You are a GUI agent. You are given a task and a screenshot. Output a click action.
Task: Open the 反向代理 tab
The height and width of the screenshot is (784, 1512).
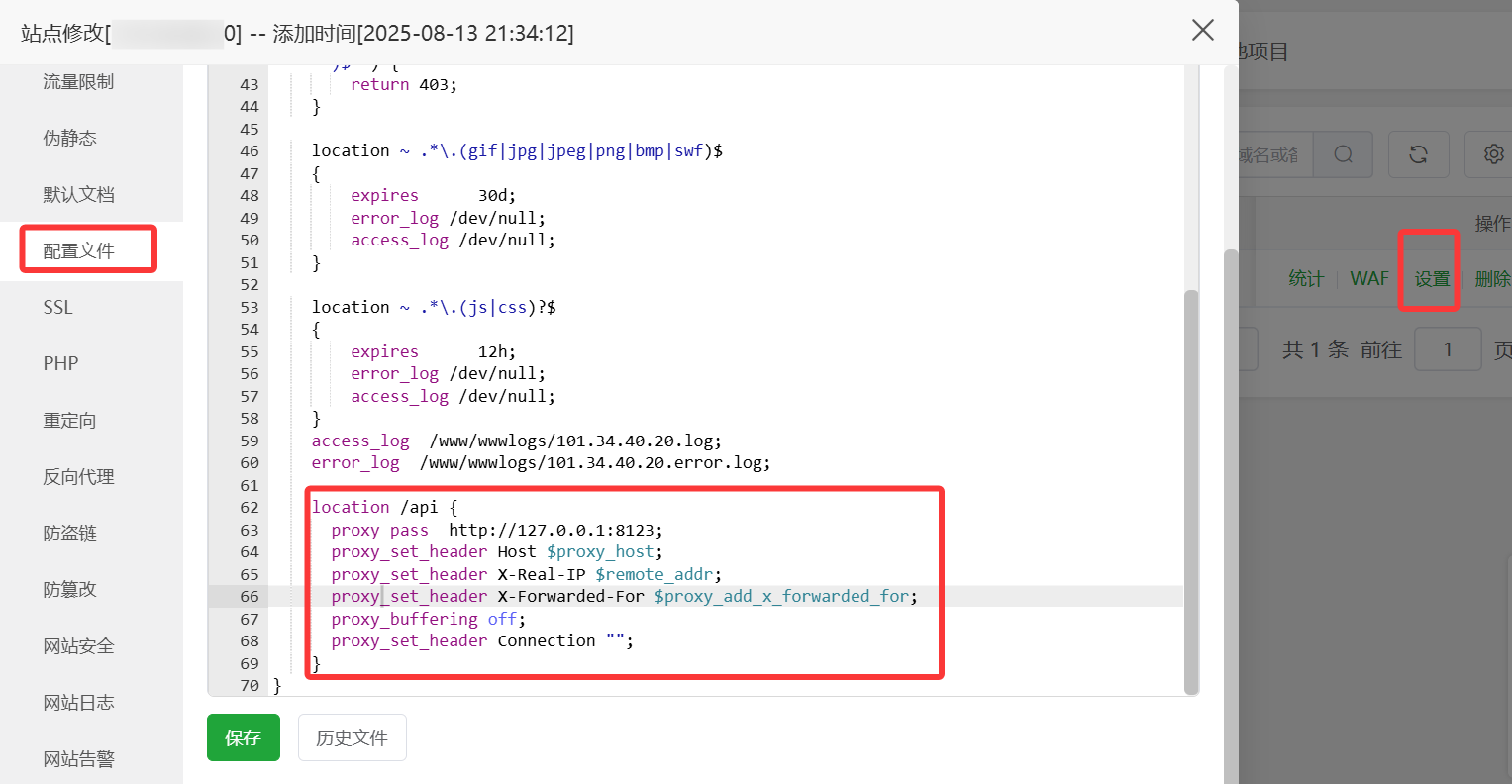pyautogui.click(x=78, y=477)
